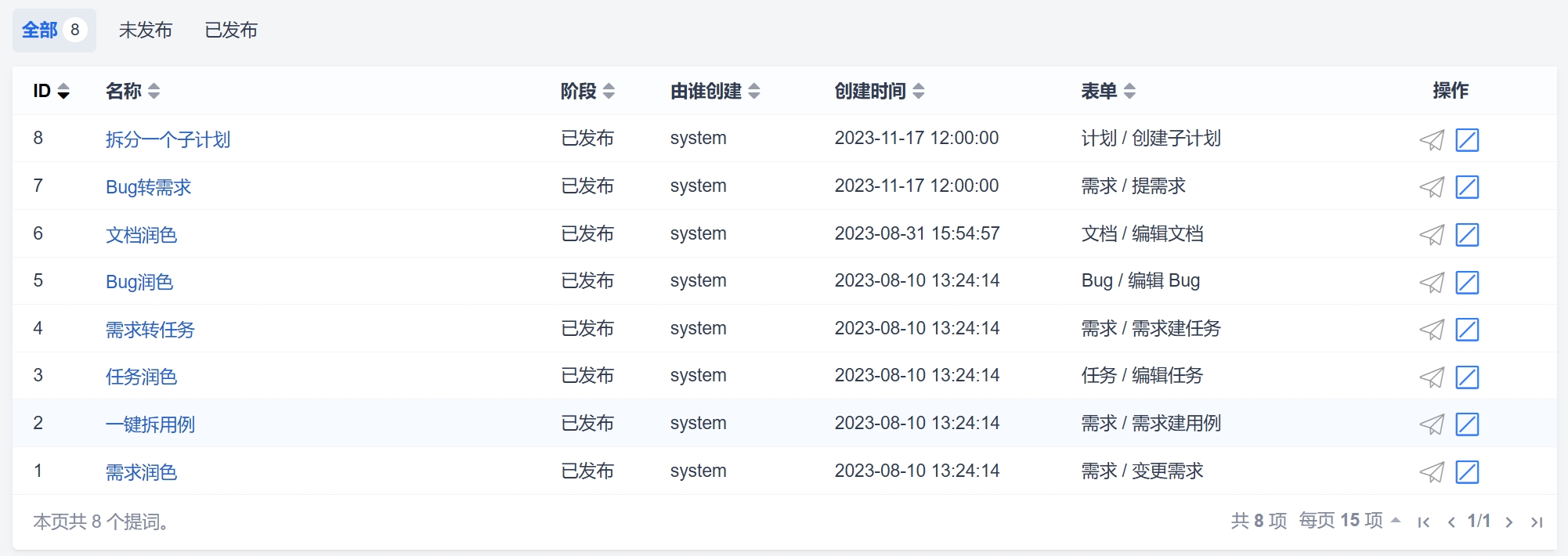Sort the table by ID column
This screenshot has height=556, width=1568.
point(52,92)
